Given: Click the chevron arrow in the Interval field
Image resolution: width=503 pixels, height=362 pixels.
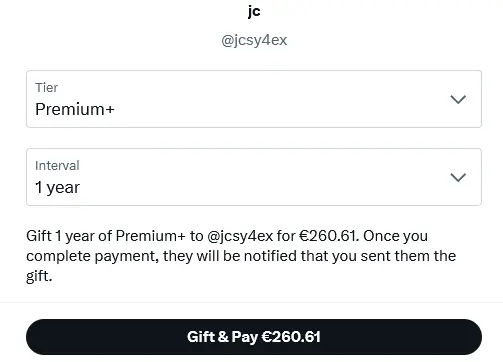Looking at the screenshot, I should click(458, 177).
